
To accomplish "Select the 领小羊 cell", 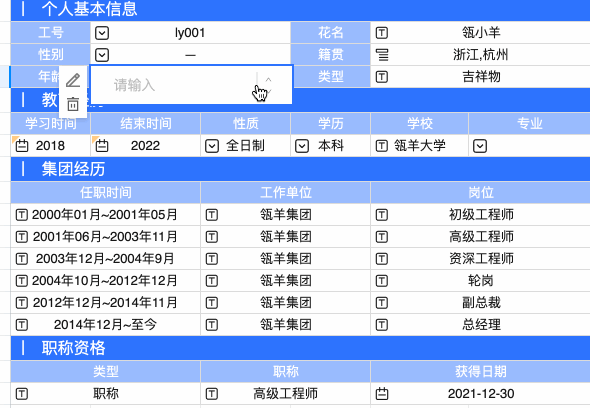I will (x=481, y=33).
